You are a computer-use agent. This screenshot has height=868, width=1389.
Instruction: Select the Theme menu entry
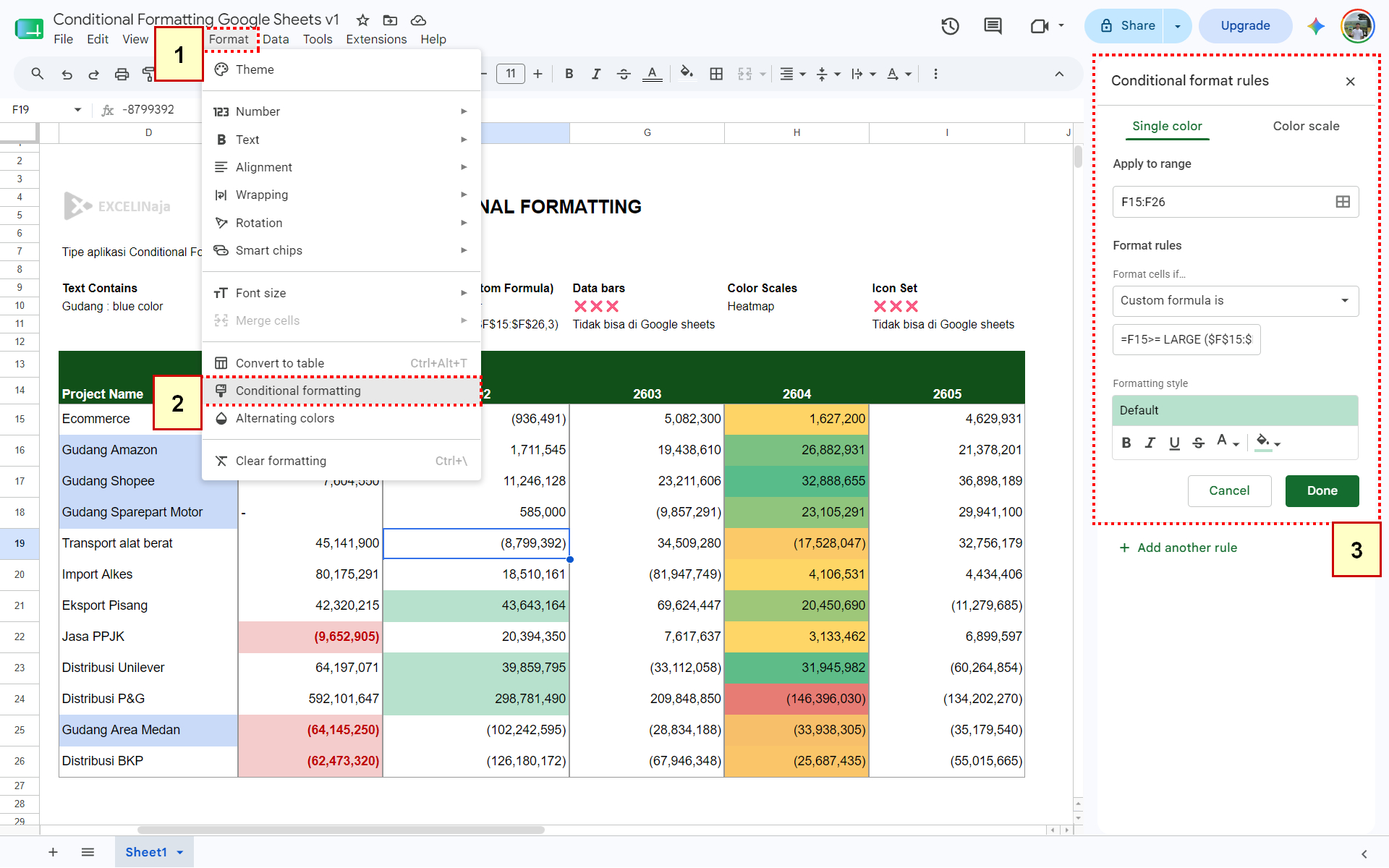click(x=341, y=69)
